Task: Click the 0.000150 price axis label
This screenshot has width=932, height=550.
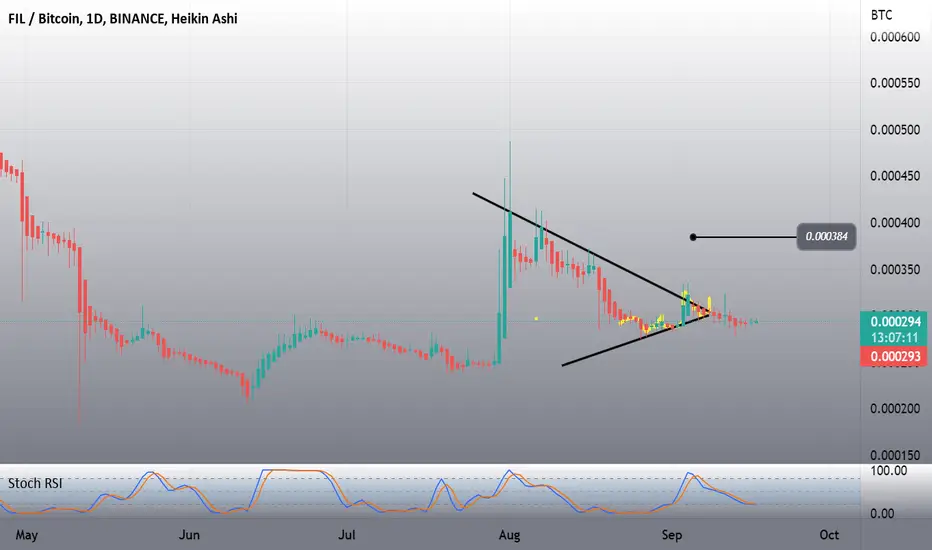Action: [x=895, y=455]
